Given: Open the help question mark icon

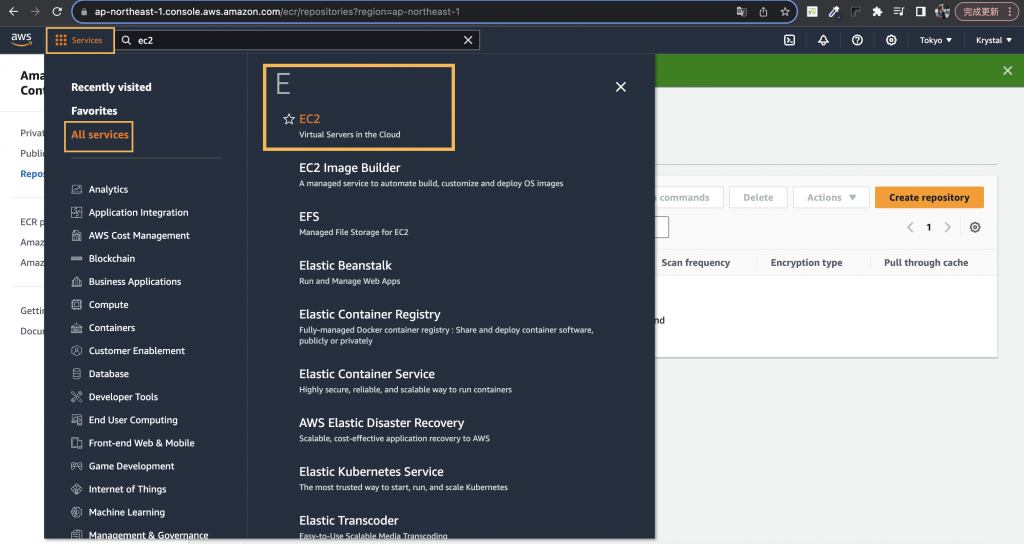Looking at the screenshot, I should 857,40.
